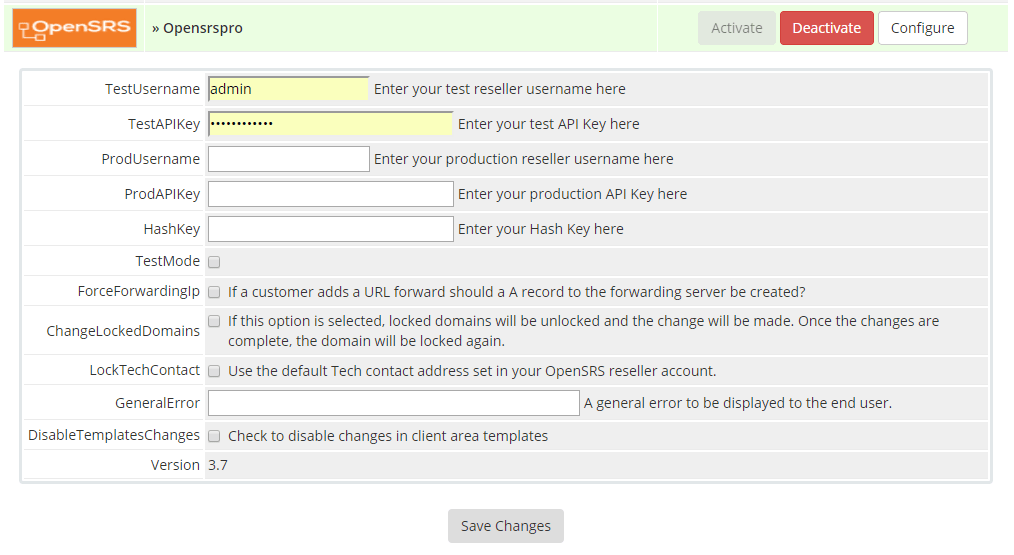
Task: Click the HashKey label
Action: [x=171, y=228]
